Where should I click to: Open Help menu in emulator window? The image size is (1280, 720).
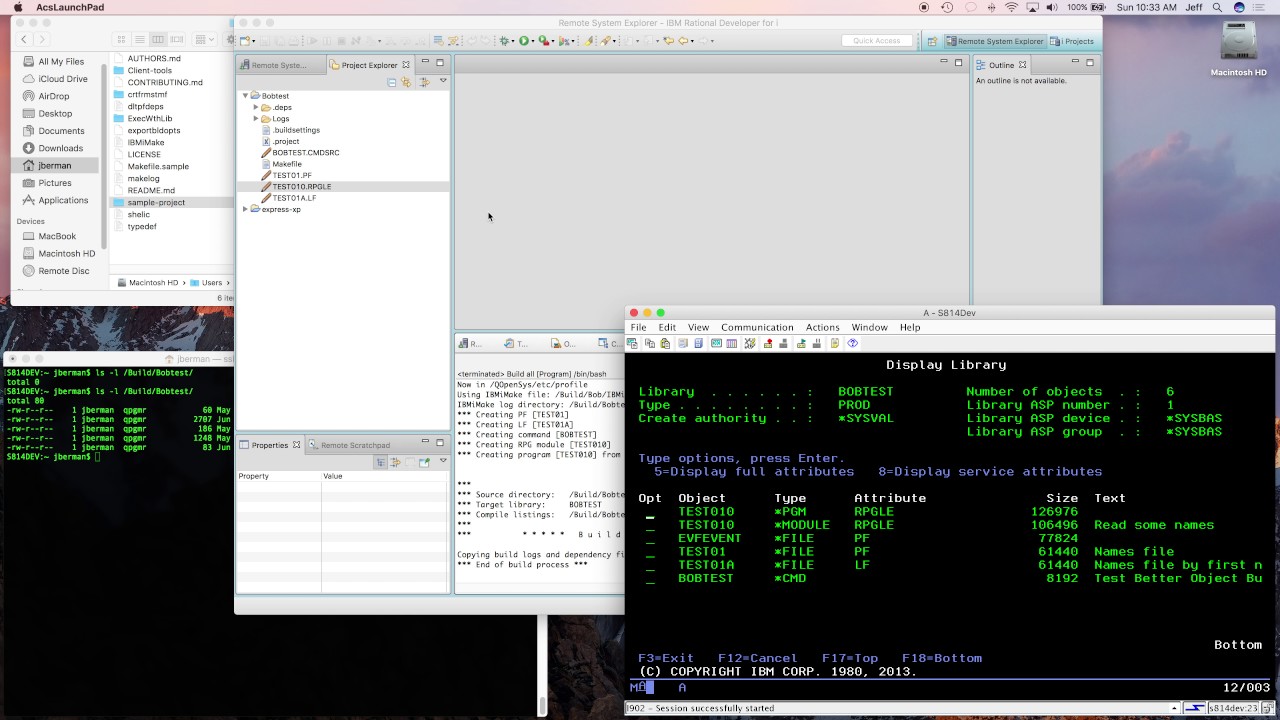910,327
